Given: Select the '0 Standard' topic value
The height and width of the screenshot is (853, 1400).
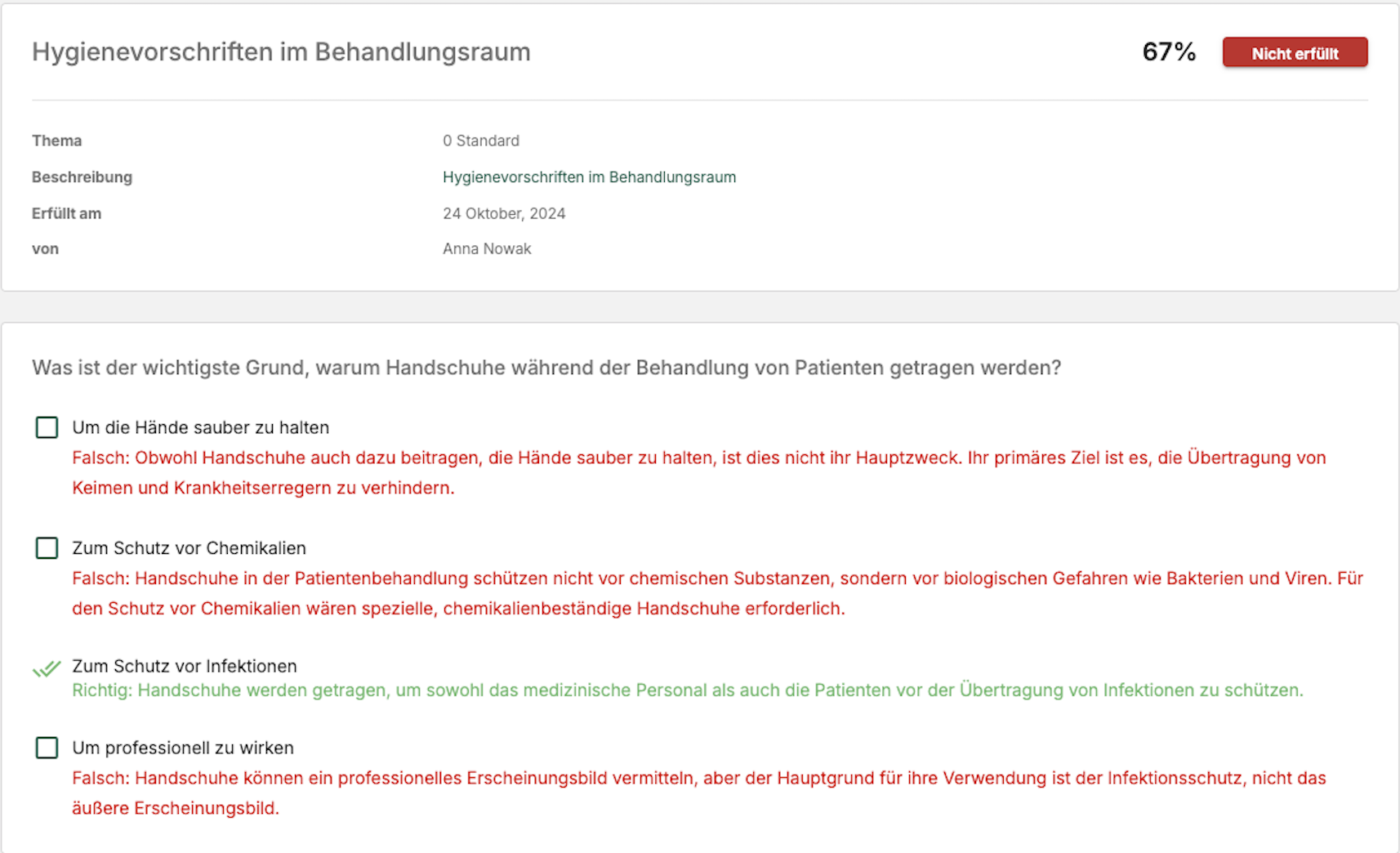Looking at the screenshot, I should coord(481,141).
